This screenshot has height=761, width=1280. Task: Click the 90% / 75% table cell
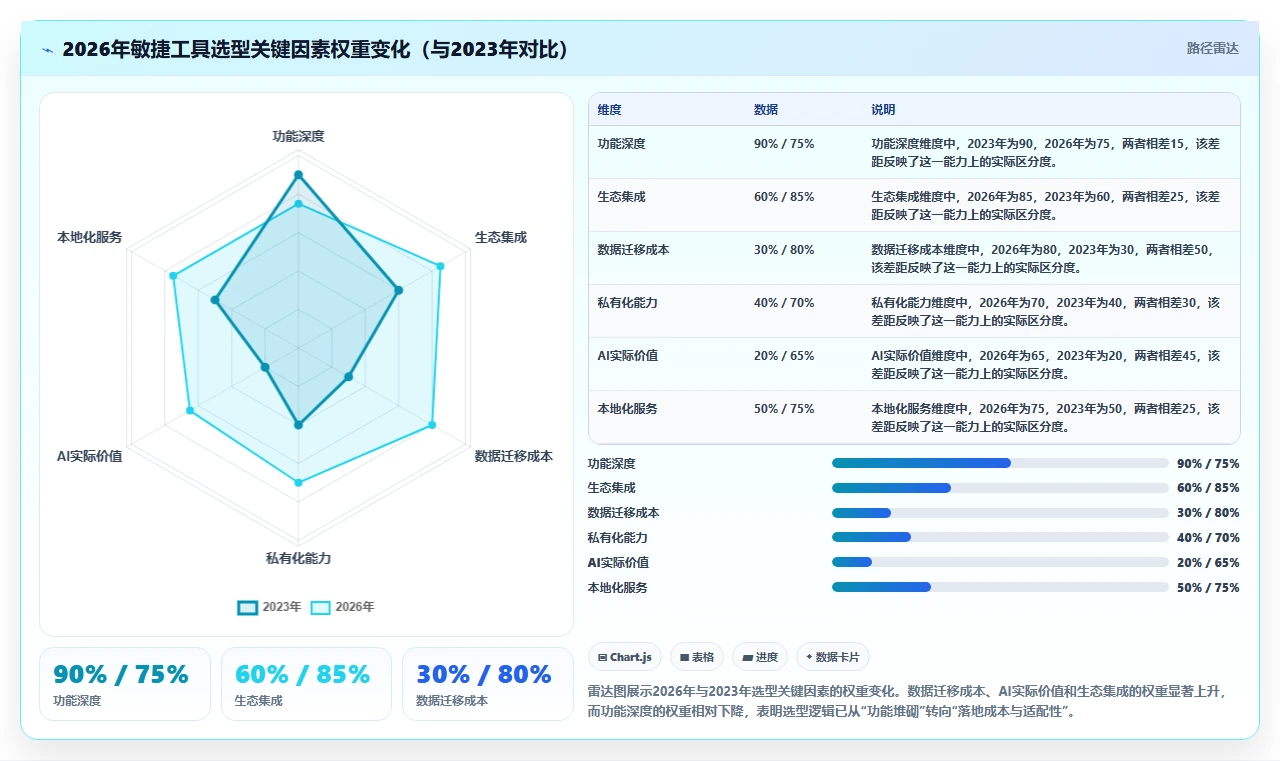[784, 144]
